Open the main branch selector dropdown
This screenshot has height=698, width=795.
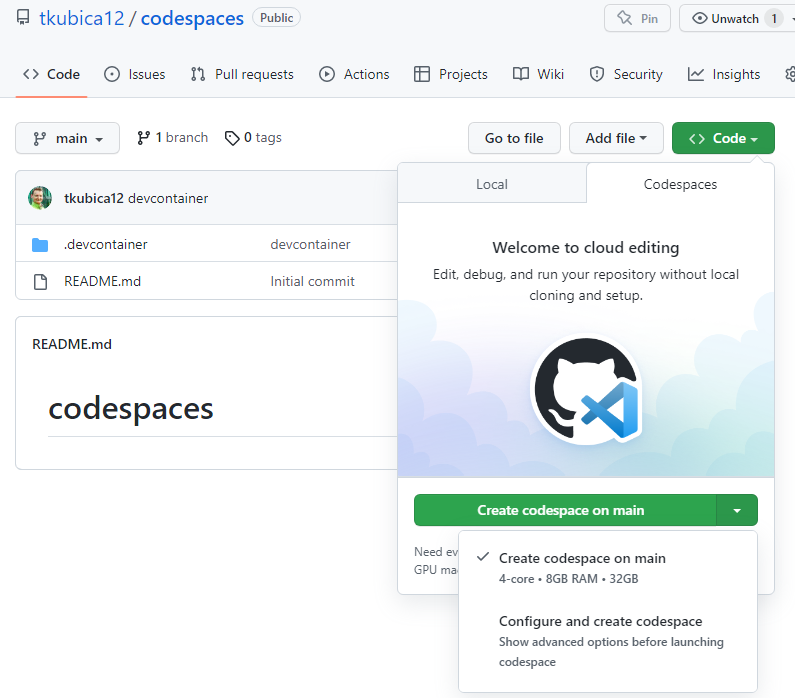click(68, 138)
